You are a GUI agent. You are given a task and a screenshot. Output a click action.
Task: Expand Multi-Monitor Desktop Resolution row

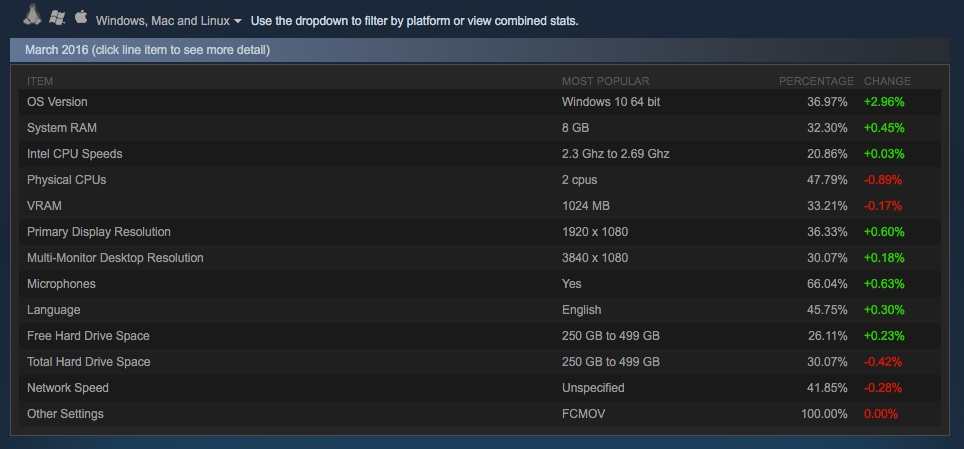(x=480, y=258)
